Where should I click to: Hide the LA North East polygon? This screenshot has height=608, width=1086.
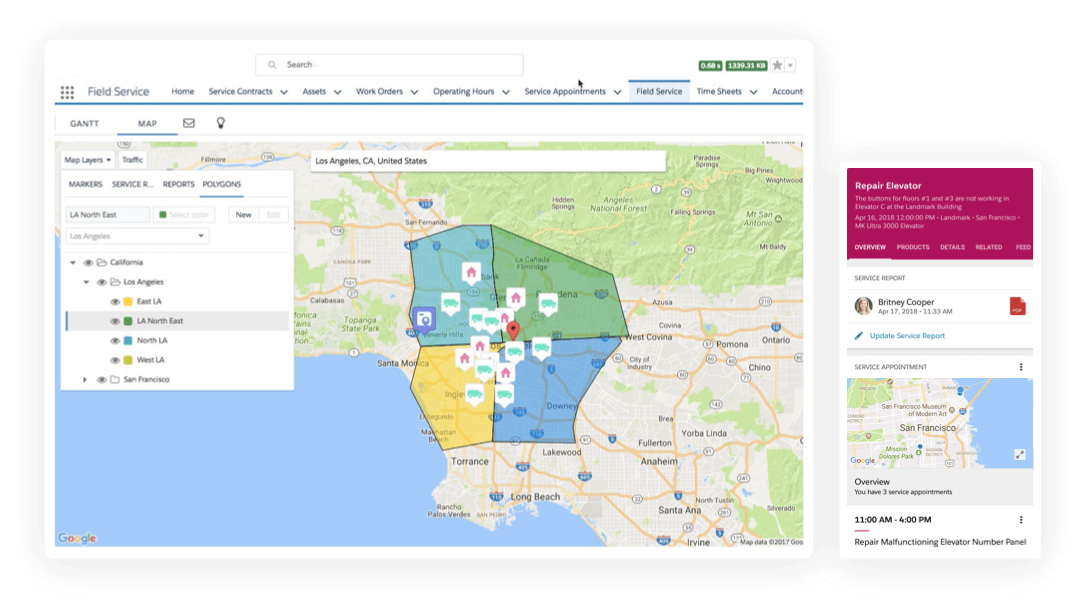pyautogui.click(x=115, y=321)
